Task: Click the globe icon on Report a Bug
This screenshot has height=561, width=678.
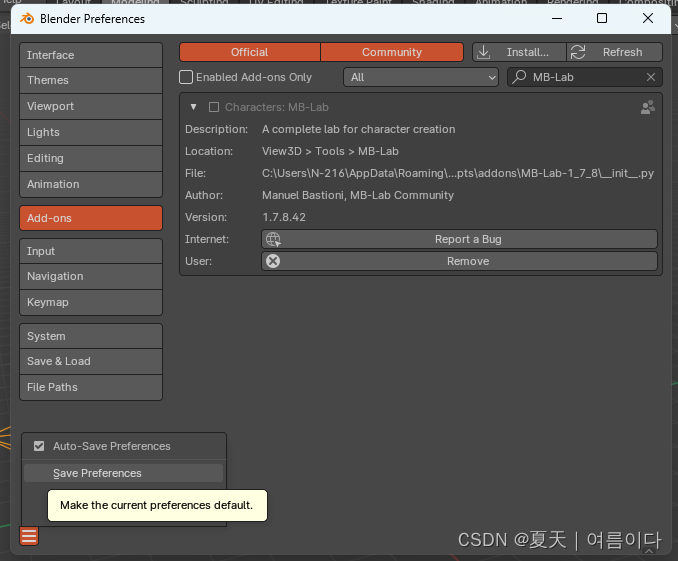Action: (x=273, y=239)
